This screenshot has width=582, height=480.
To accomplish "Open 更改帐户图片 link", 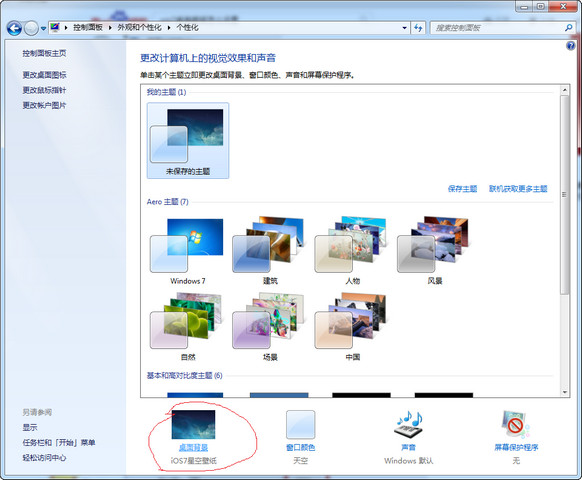I will [x=44, y=105].
